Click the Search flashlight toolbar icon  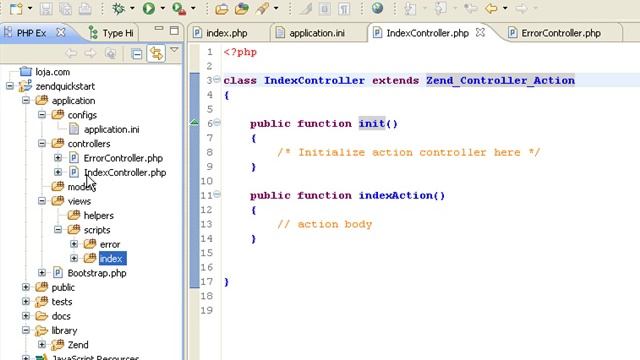[x=262, y=8]
